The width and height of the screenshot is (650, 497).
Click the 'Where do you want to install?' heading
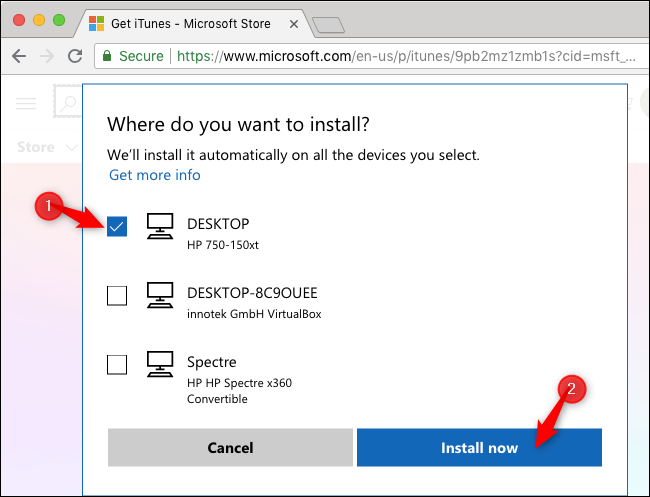tap(238, 124)
